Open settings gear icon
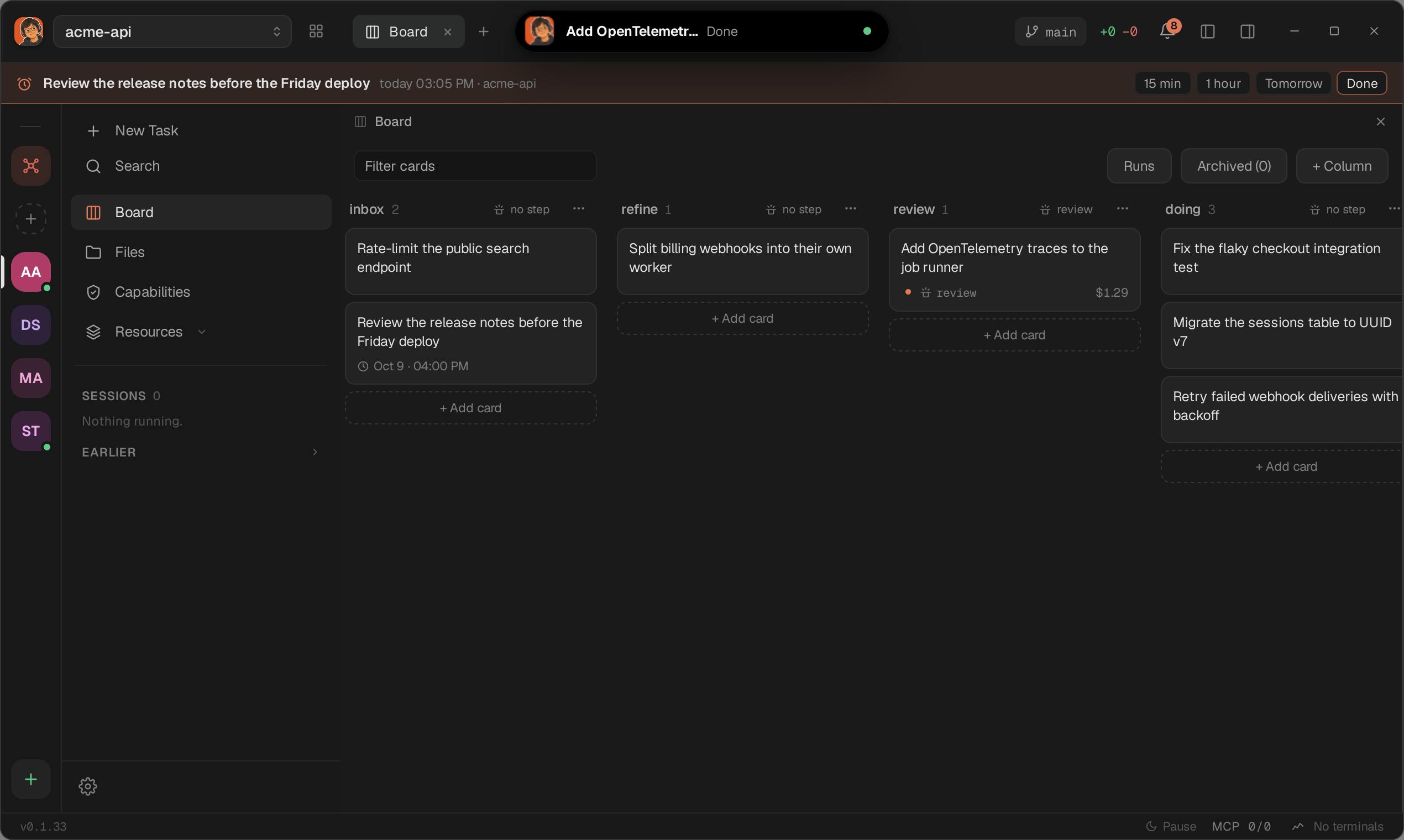 tap(88, 786)
